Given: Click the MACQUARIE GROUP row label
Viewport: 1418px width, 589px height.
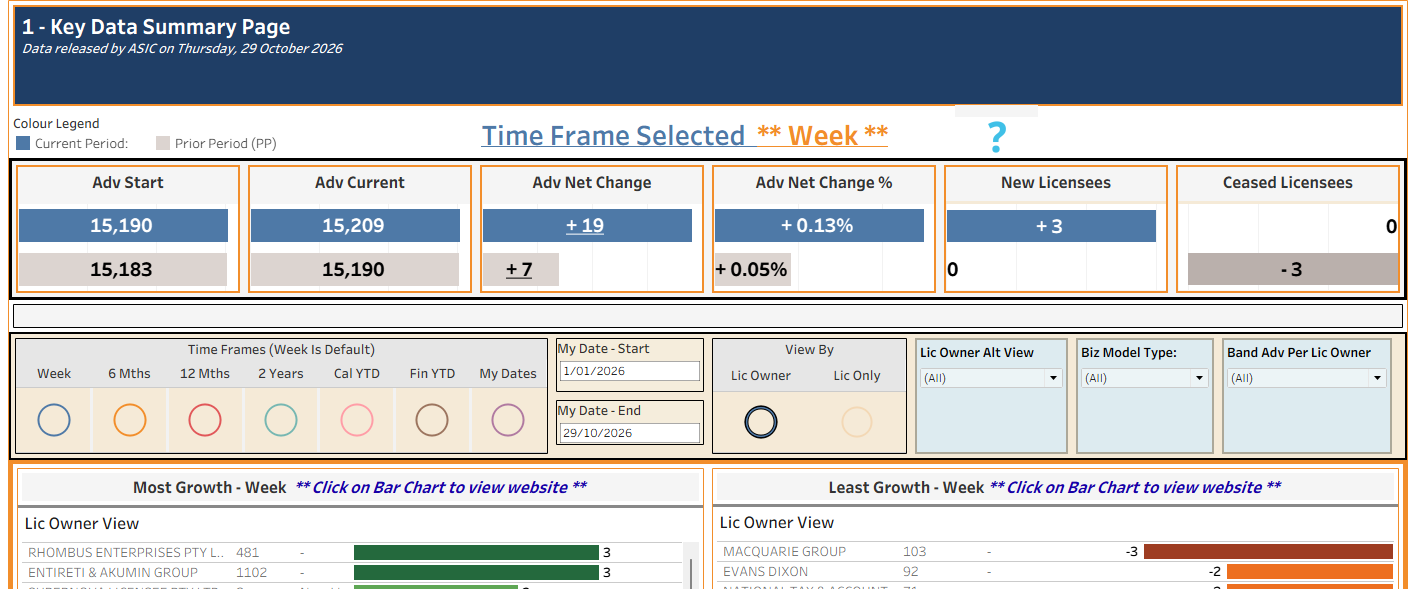Looking at the screenshot, I should [x=785, y=551].
